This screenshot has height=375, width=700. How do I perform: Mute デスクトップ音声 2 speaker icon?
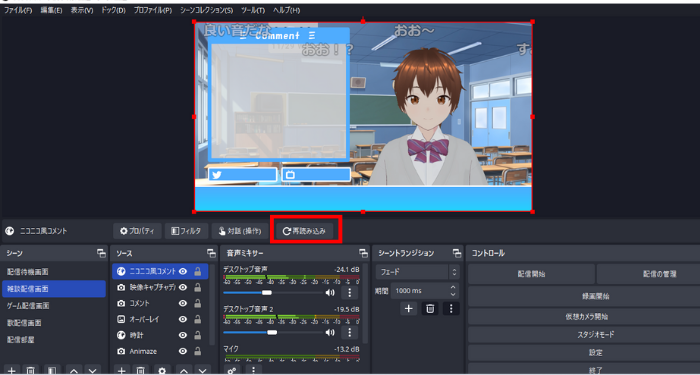coord(330,332)
